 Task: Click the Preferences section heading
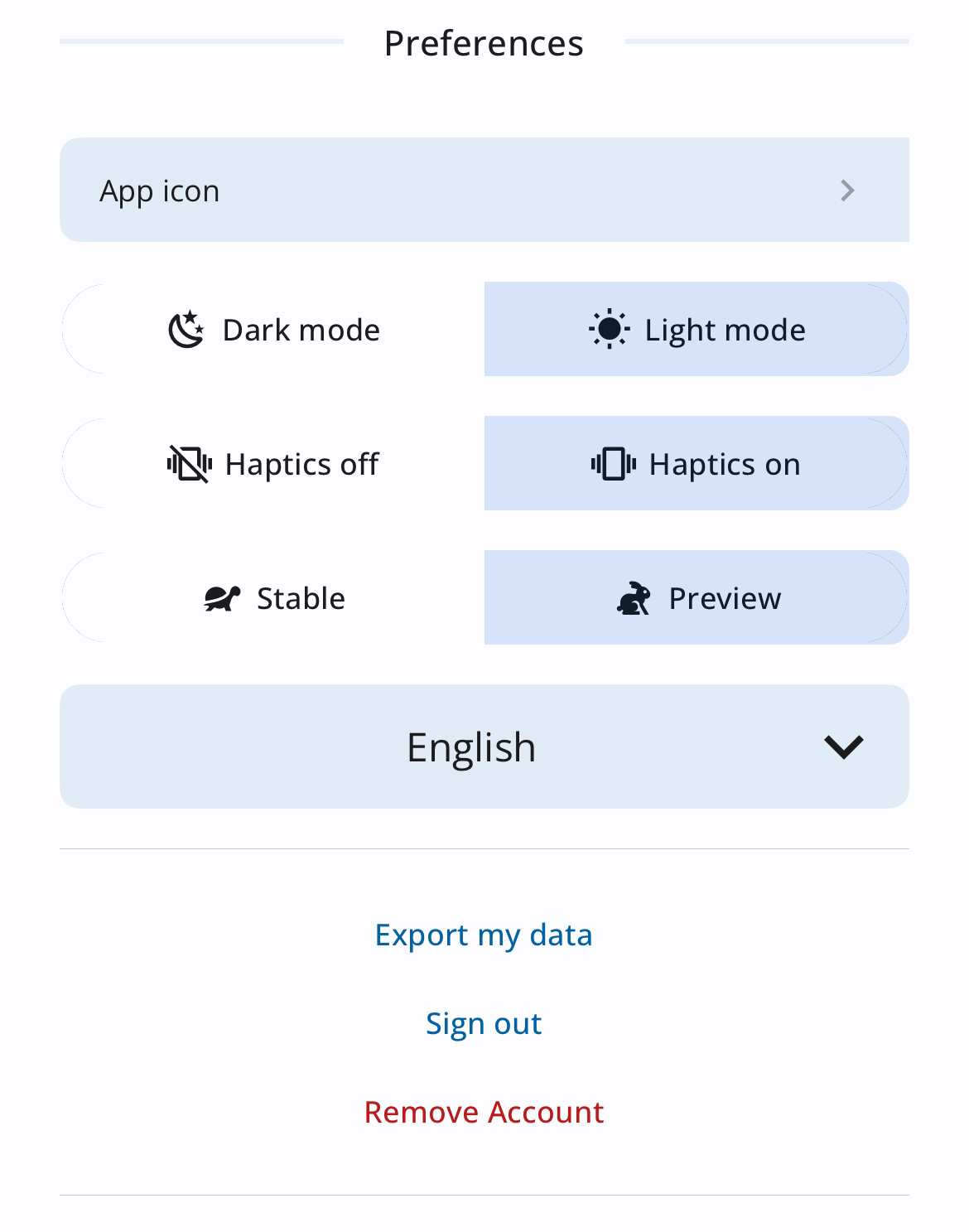(x=484, y=43)
